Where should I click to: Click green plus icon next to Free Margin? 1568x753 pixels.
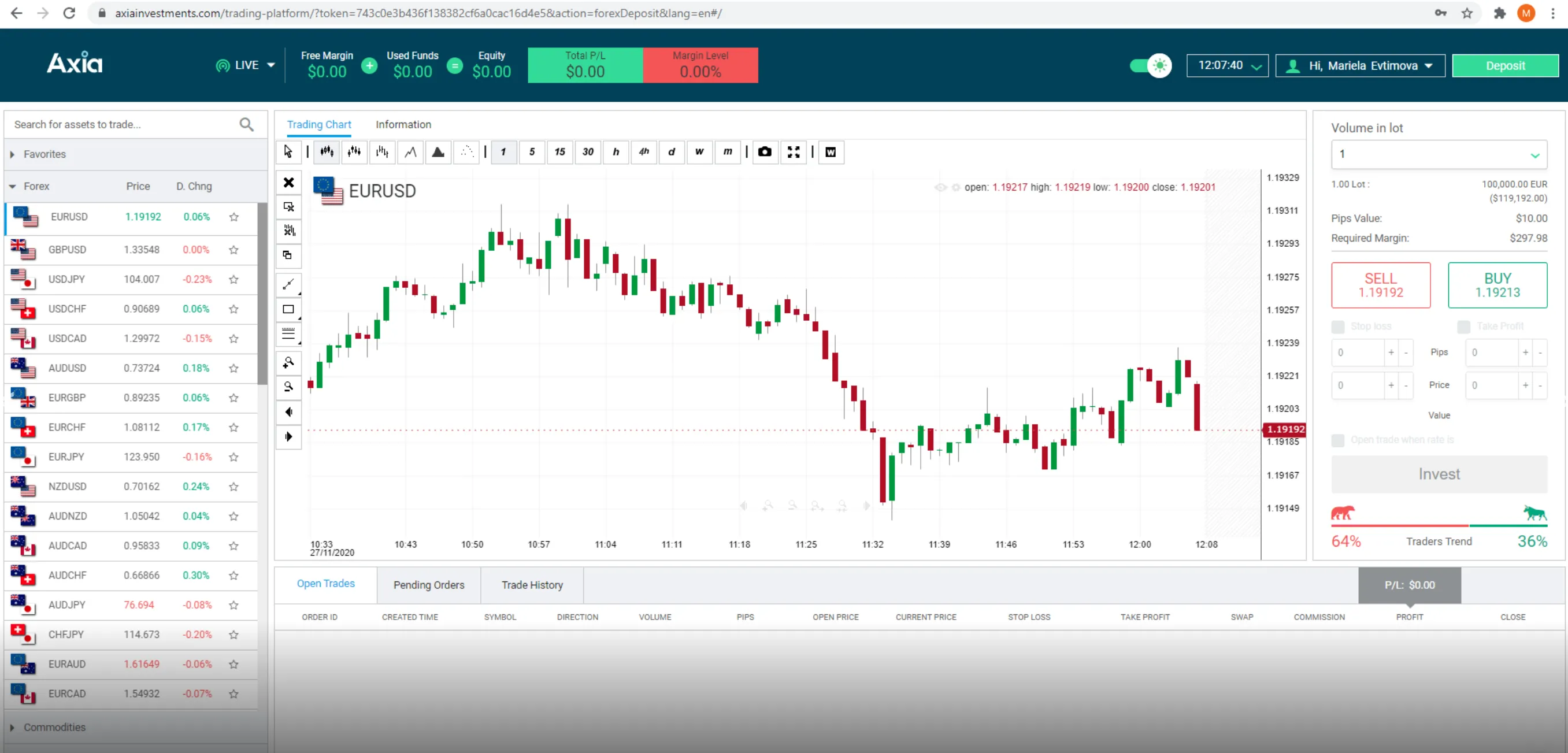(x=369, y=66)
